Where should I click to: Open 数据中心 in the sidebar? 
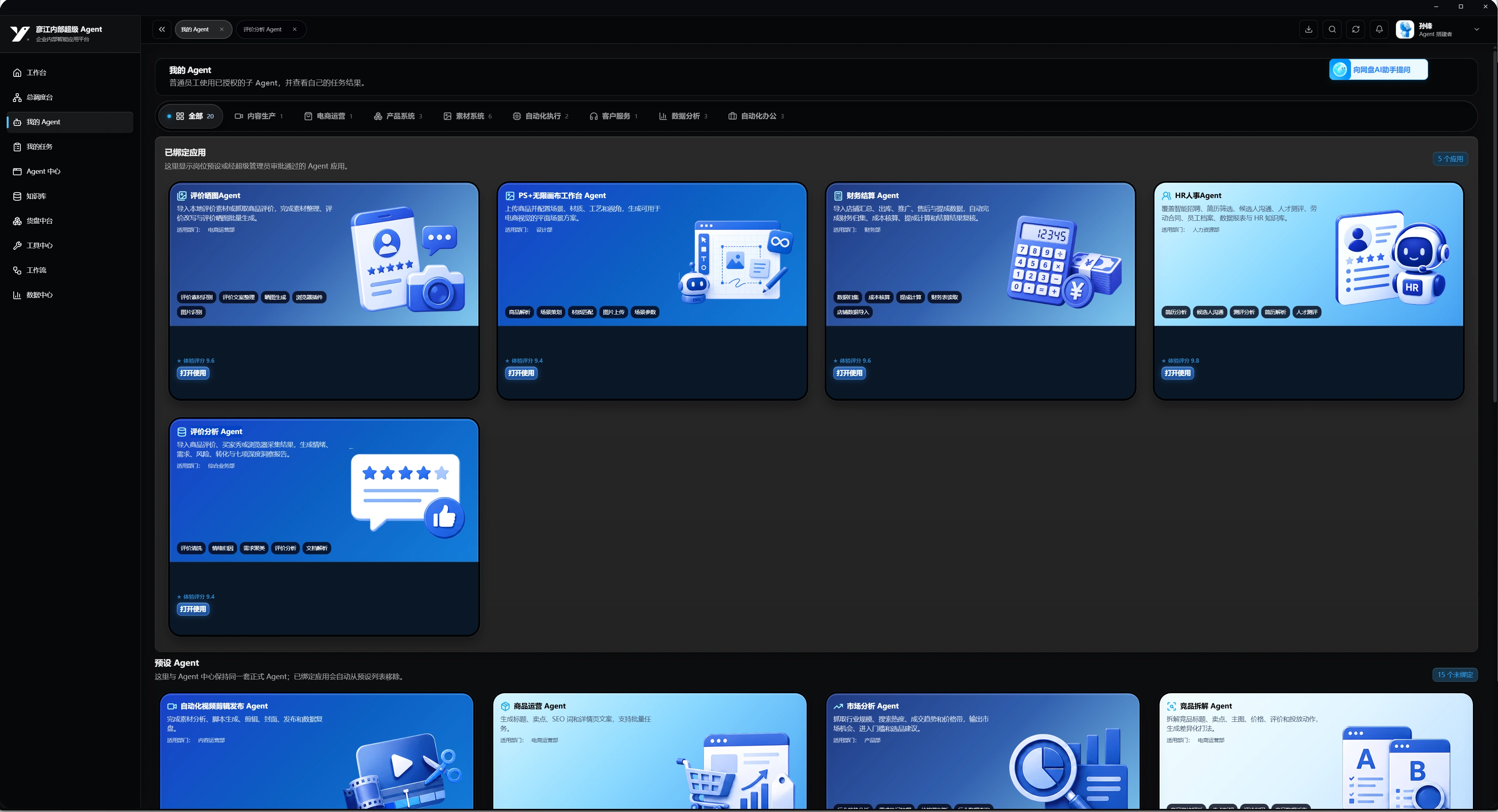tap(70, 295)
